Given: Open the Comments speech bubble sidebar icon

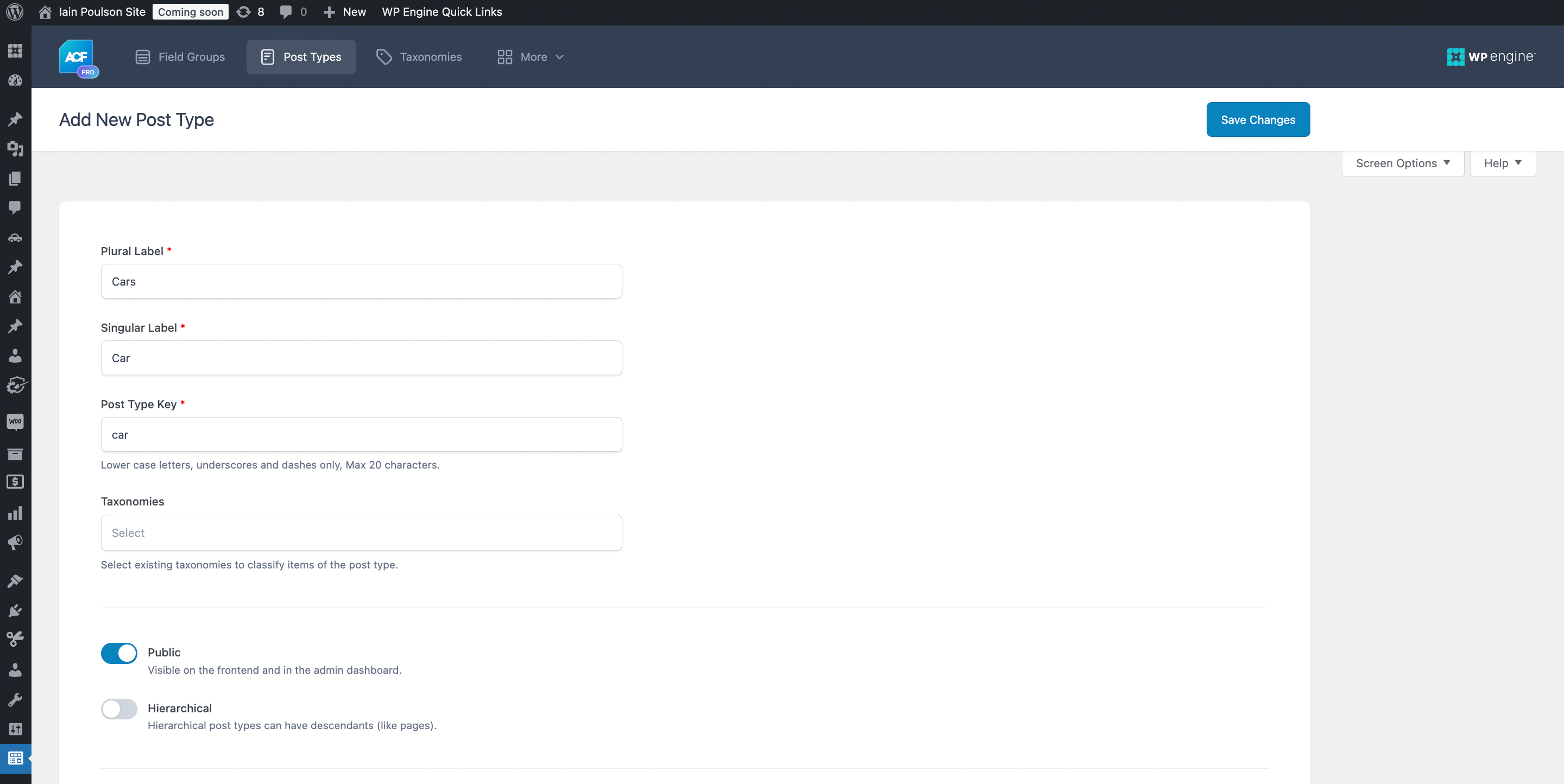Looking at the screenshot, I should 15,207.
